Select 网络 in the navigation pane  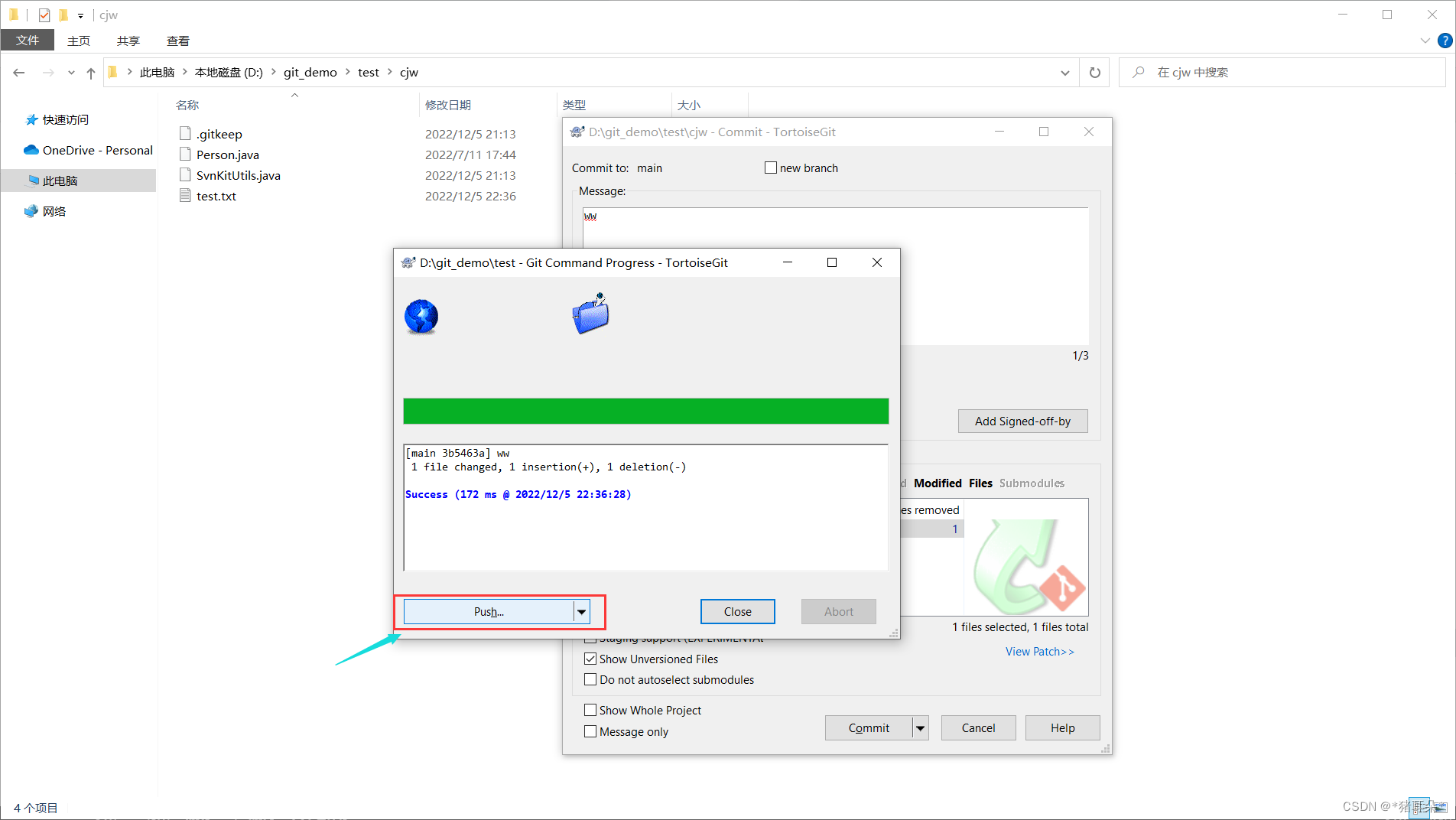pyautogui.click(x=54, y=211)
